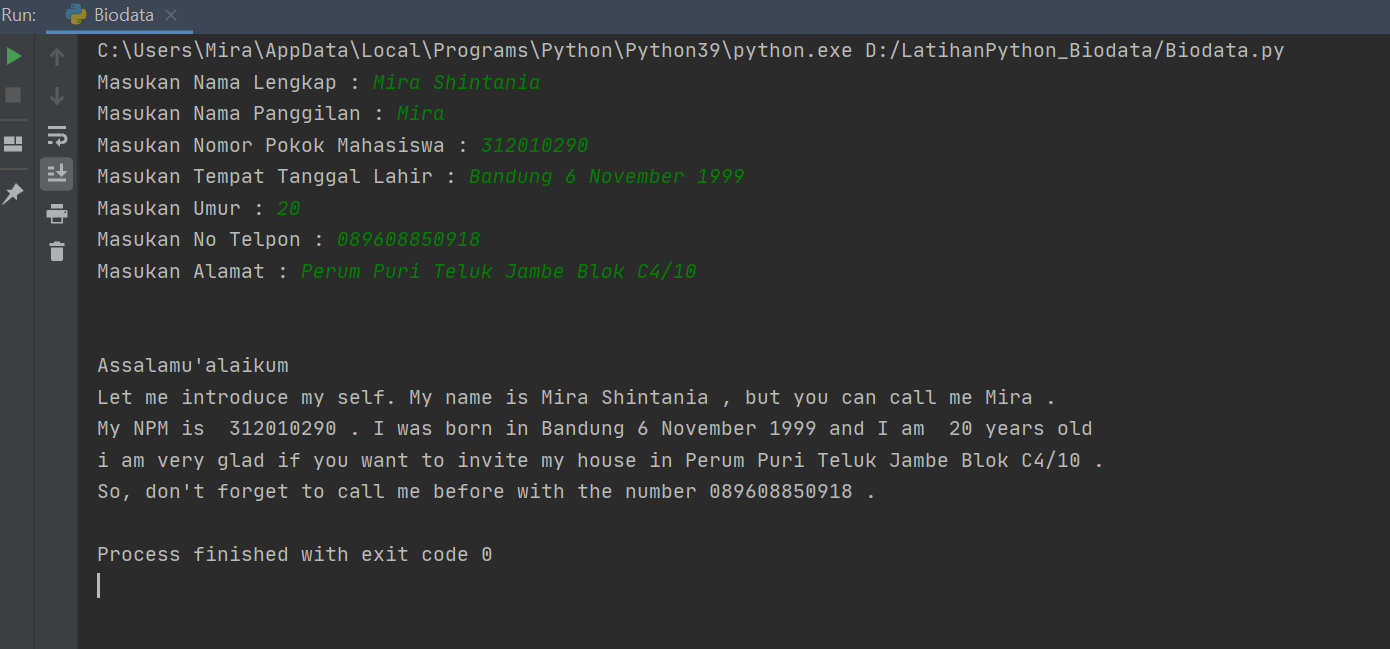Click the Stop process icon
The height and width of the screenshot is (649, 1390).
tap(14, 94)
